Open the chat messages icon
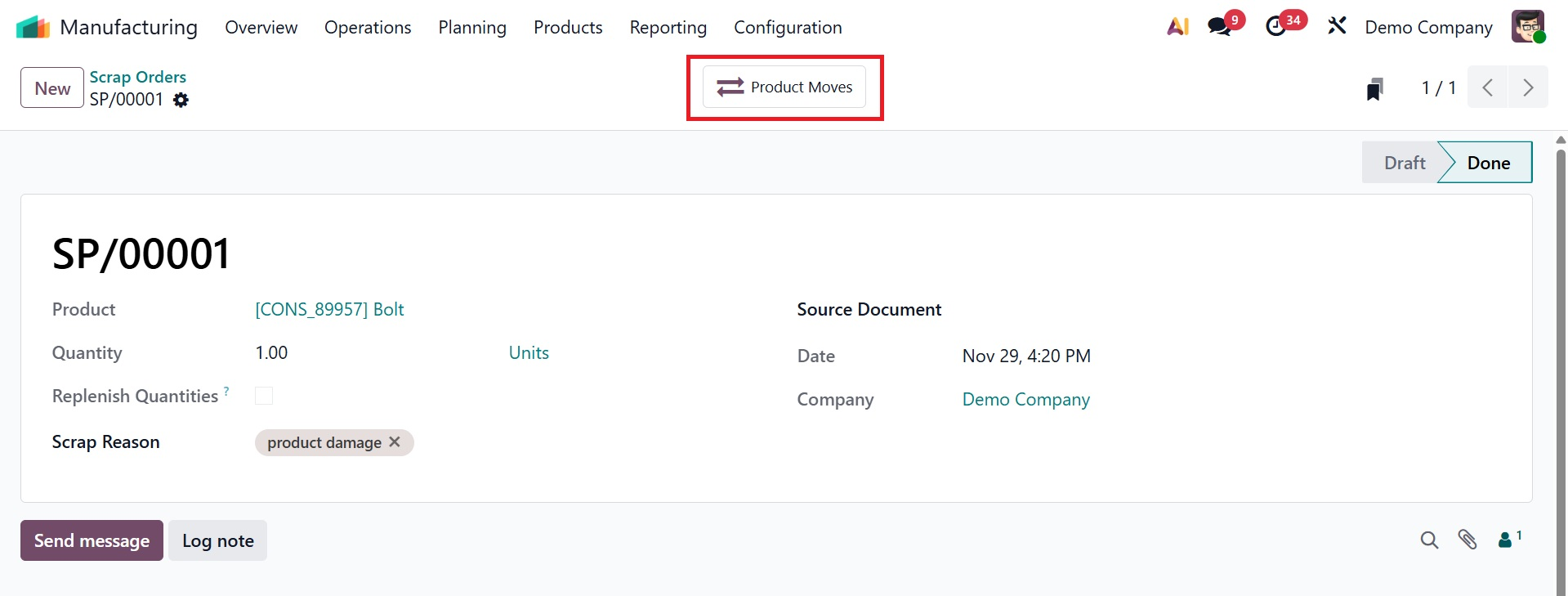Screen dimensions: 1568x596 (x=1220, y=27)
